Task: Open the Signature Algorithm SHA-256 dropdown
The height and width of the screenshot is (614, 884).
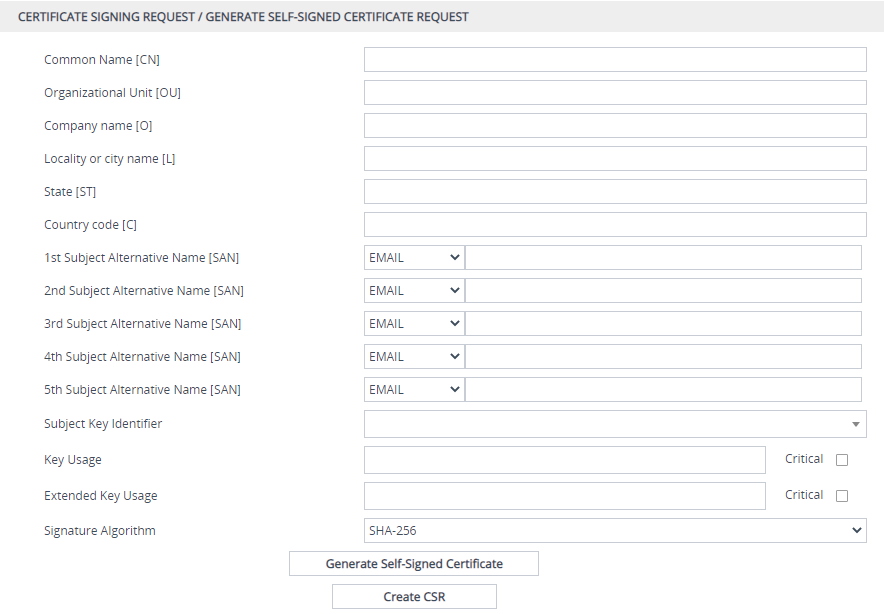Action: pos(615,531)
